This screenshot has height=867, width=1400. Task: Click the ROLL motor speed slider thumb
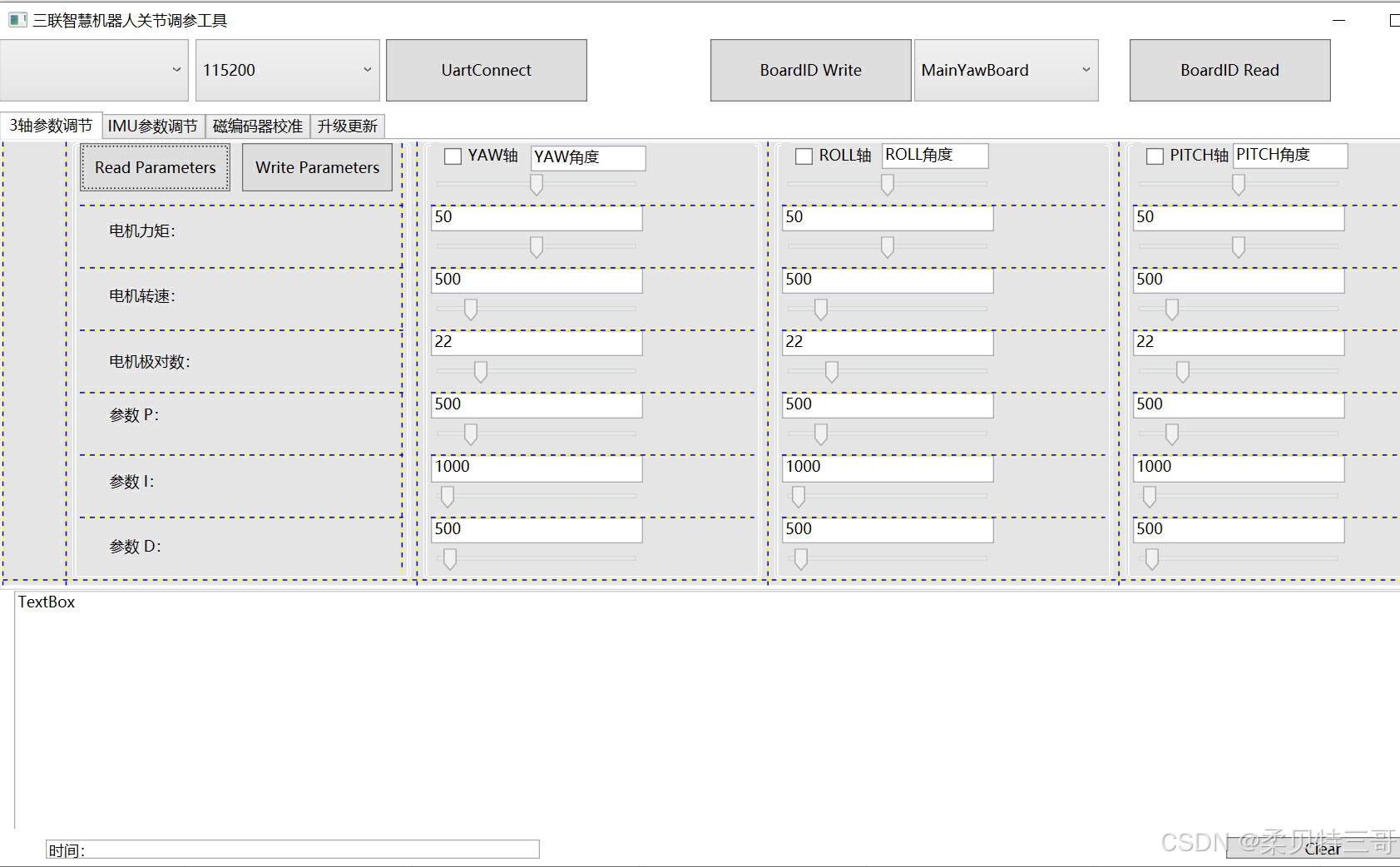pos(821,310)
